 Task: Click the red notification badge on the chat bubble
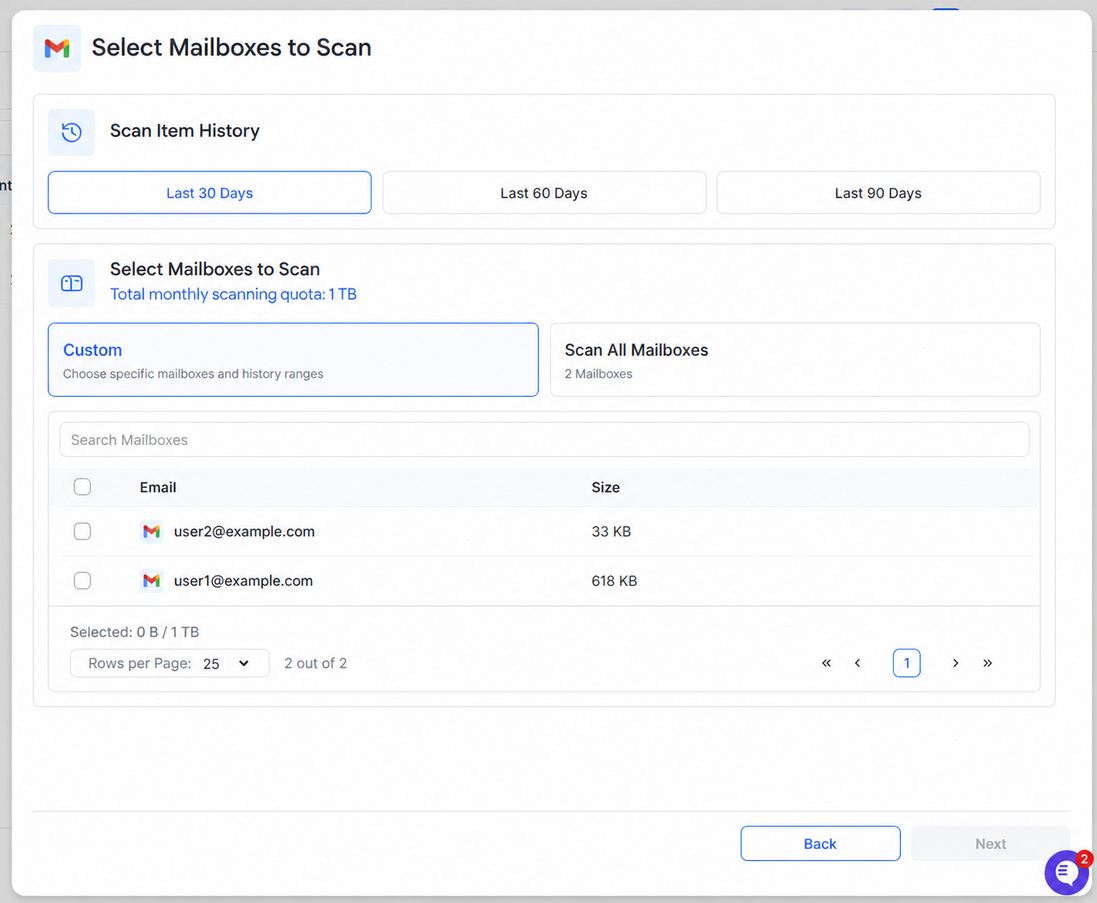click(x=1084, y=858)
